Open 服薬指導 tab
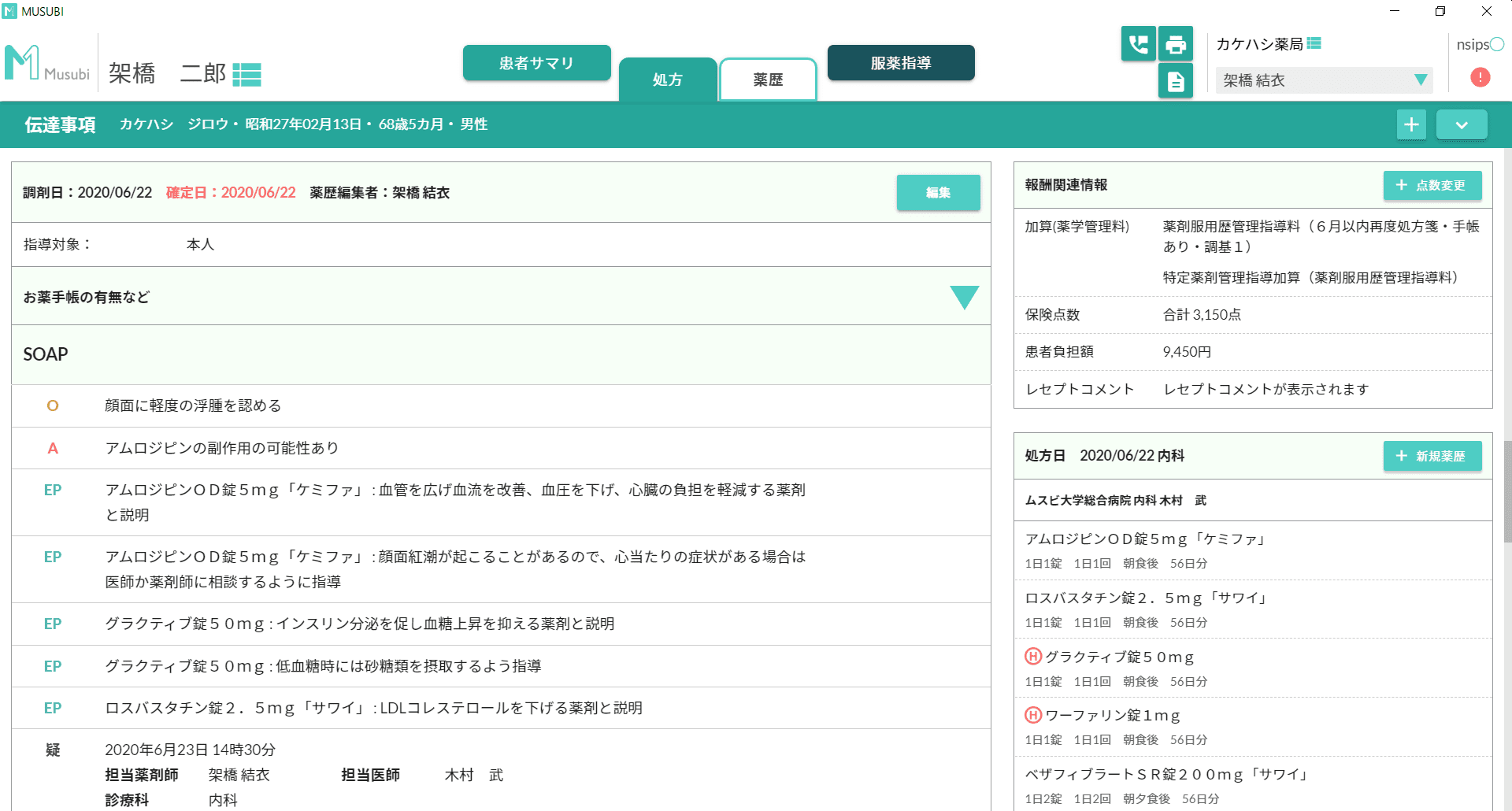This screenshot has width=1512, height=811. point(901,63)
